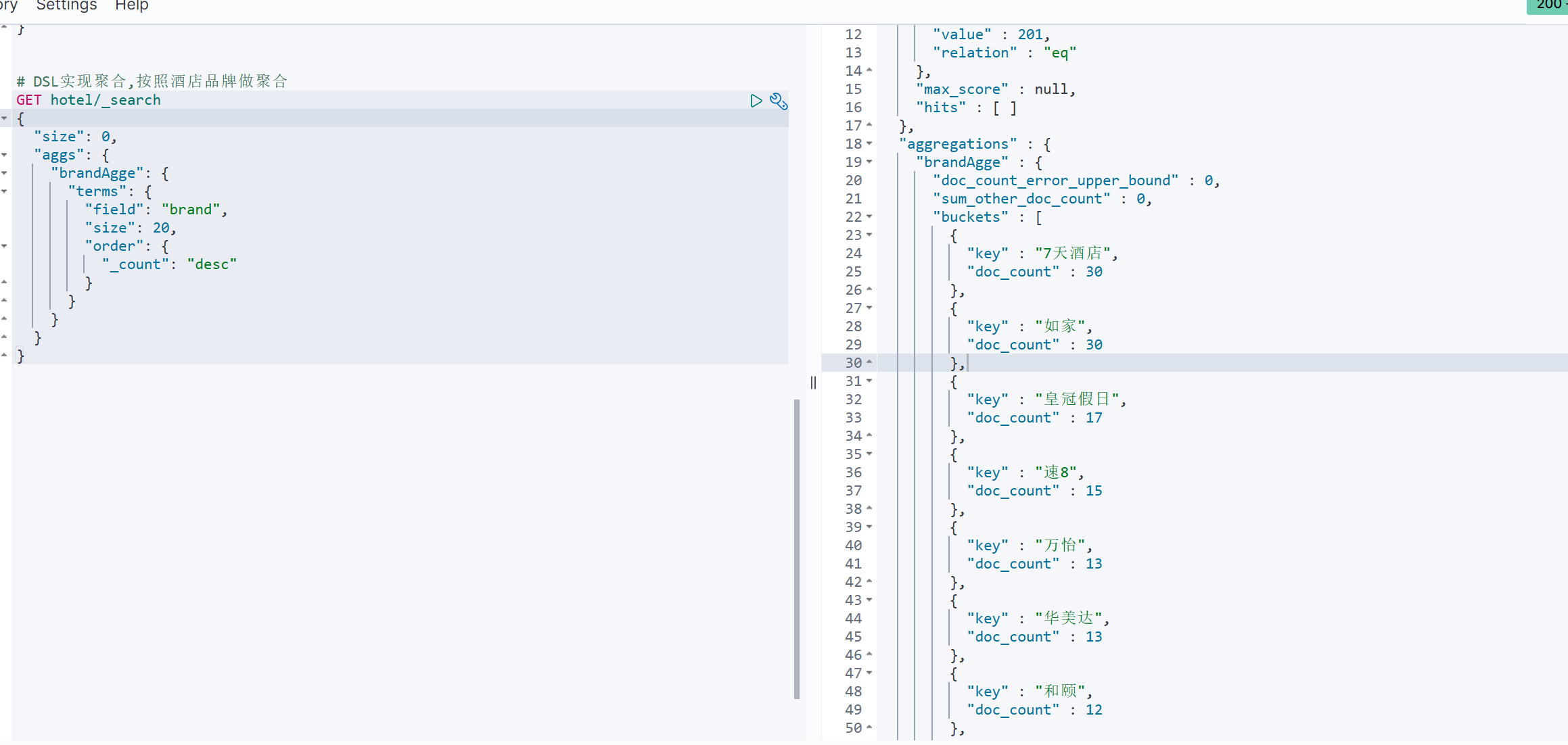
Task: Click key "速8" in response
Action: (1056, 472)
